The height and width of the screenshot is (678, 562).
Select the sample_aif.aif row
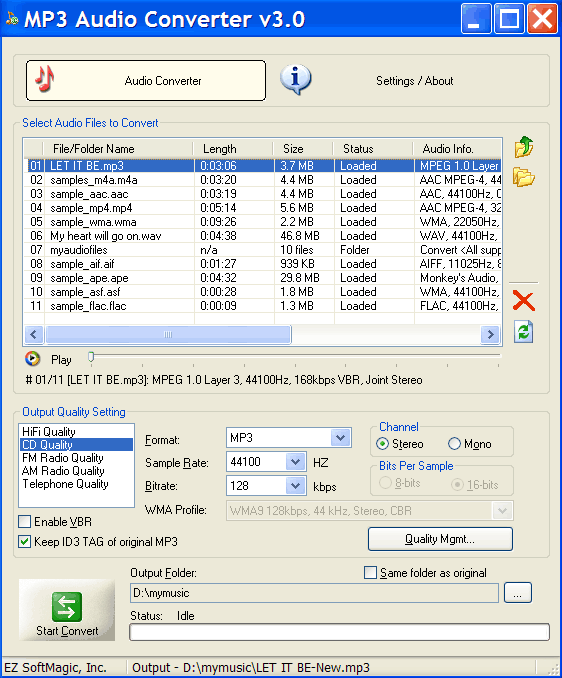coord(263,264)
